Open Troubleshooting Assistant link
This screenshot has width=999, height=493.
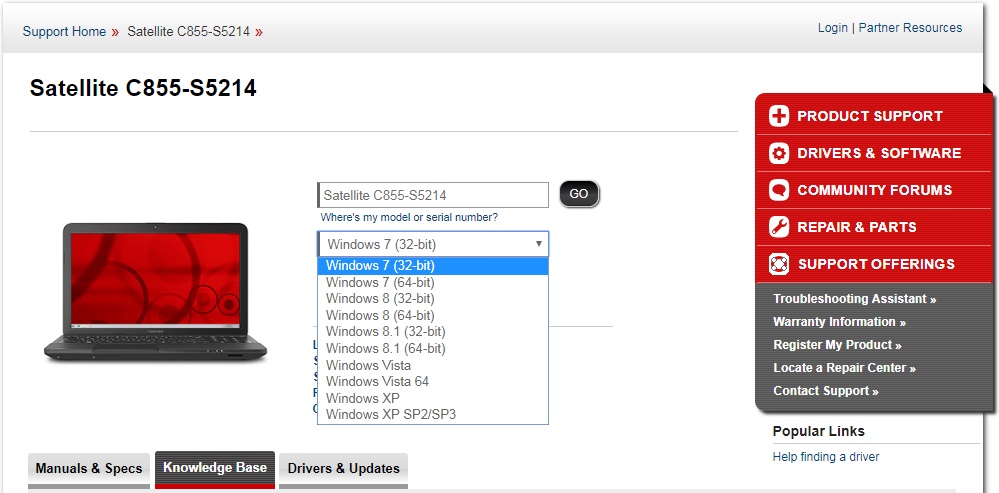[x=854, y=299]
